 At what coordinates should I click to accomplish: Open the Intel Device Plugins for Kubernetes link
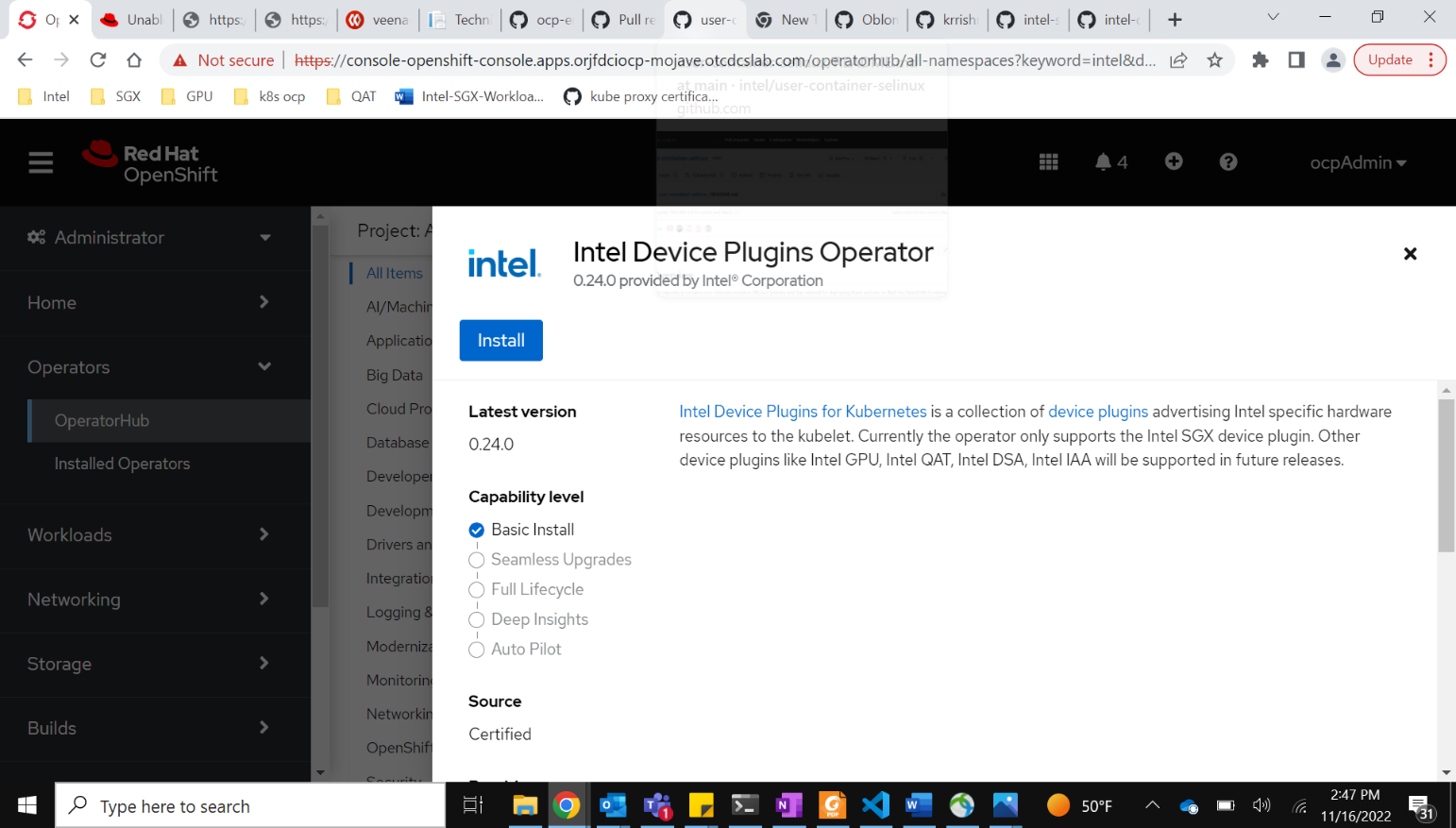click(x=803, y=412)
